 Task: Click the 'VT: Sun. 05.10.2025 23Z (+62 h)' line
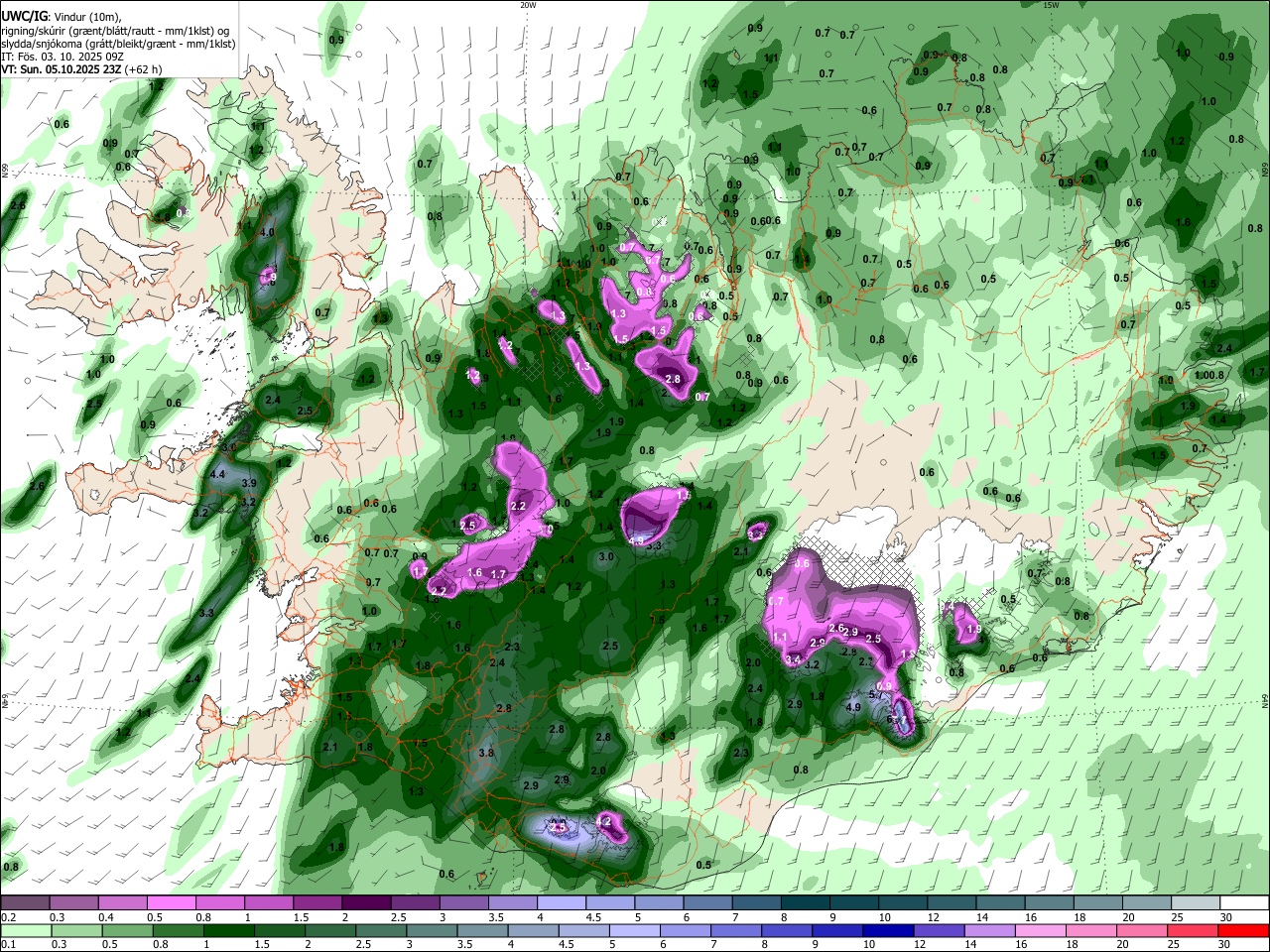pyautogui.click(x=81, y=69)
